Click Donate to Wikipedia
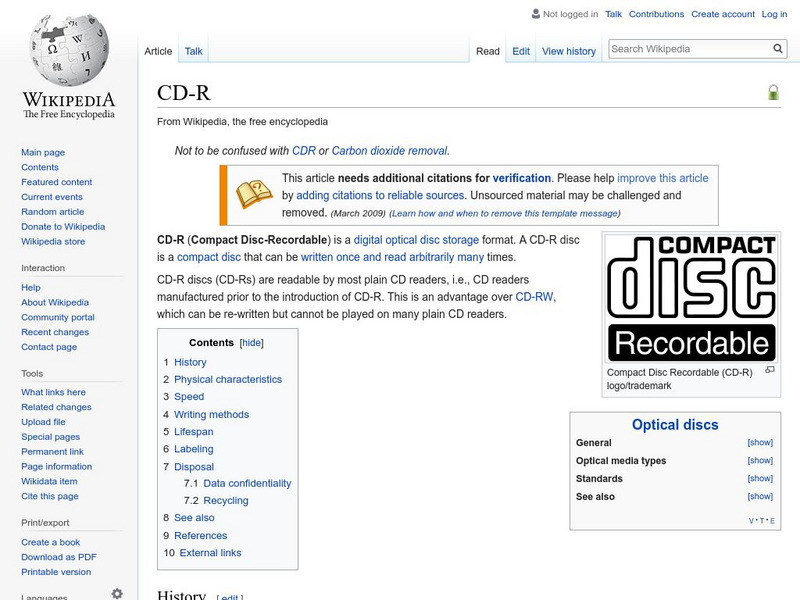Viewport: 800px width, 600px height. pos(63,226)
